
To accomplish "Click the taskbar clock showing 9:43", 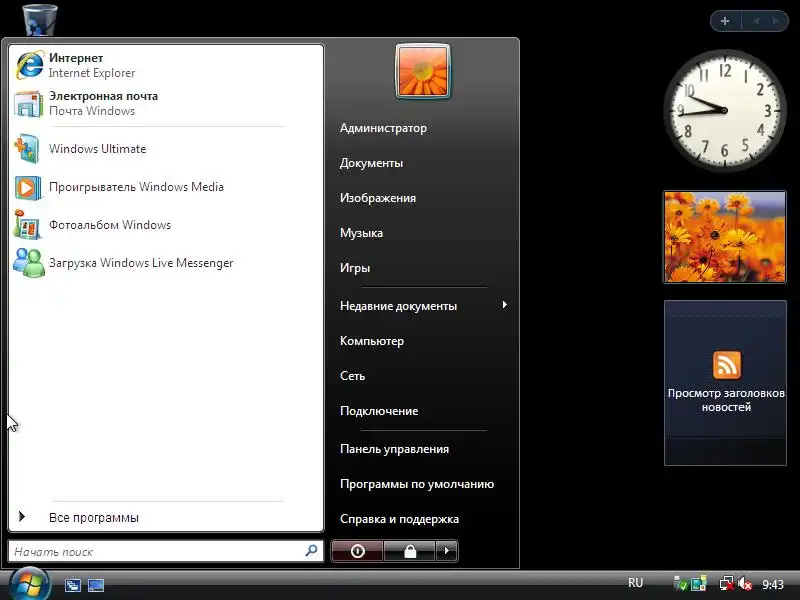I will (773, 585).
